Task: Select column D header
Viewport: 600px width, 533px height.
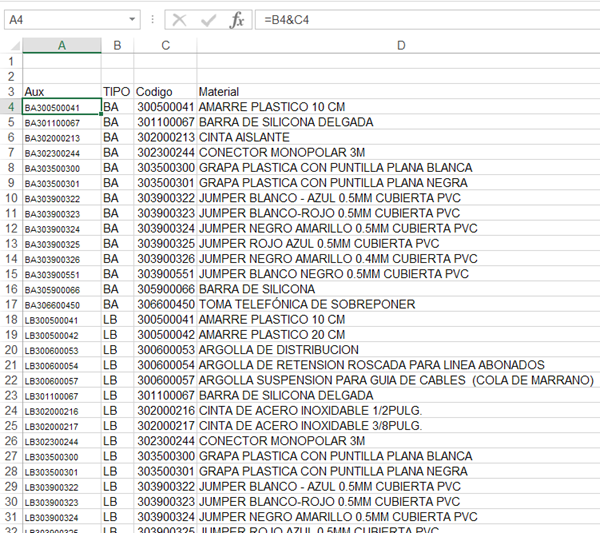Action: 400,46
